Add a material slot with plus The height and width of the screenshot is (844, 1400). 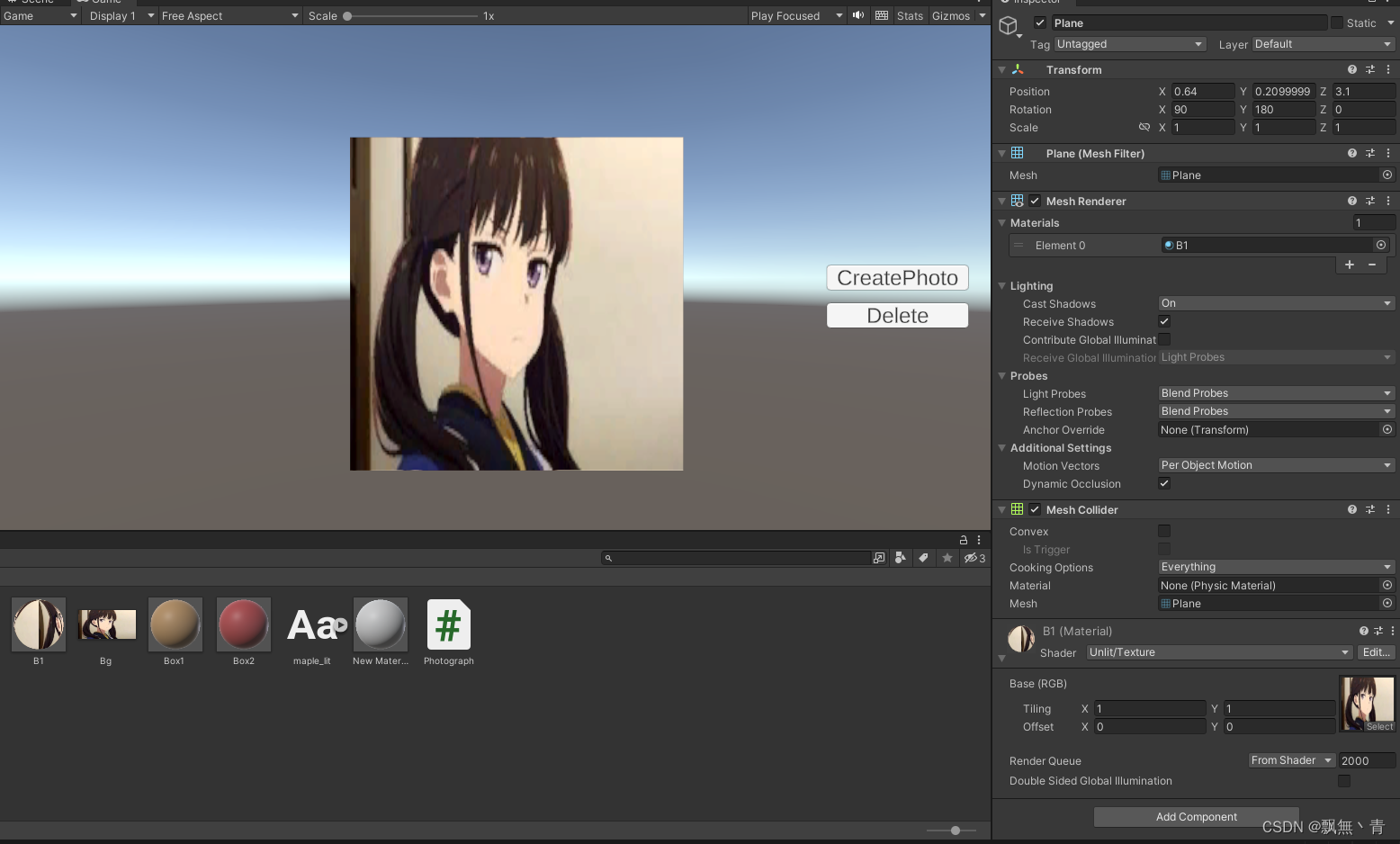[x=1350, y=265]
